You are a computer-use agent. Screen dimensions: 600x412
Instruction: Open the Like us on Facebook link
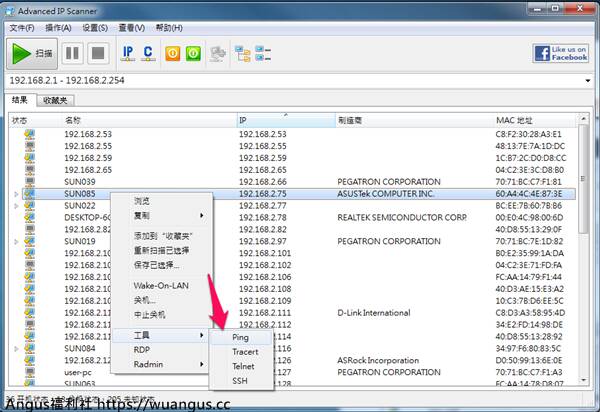pyautogui.click(x=561, y=53)
